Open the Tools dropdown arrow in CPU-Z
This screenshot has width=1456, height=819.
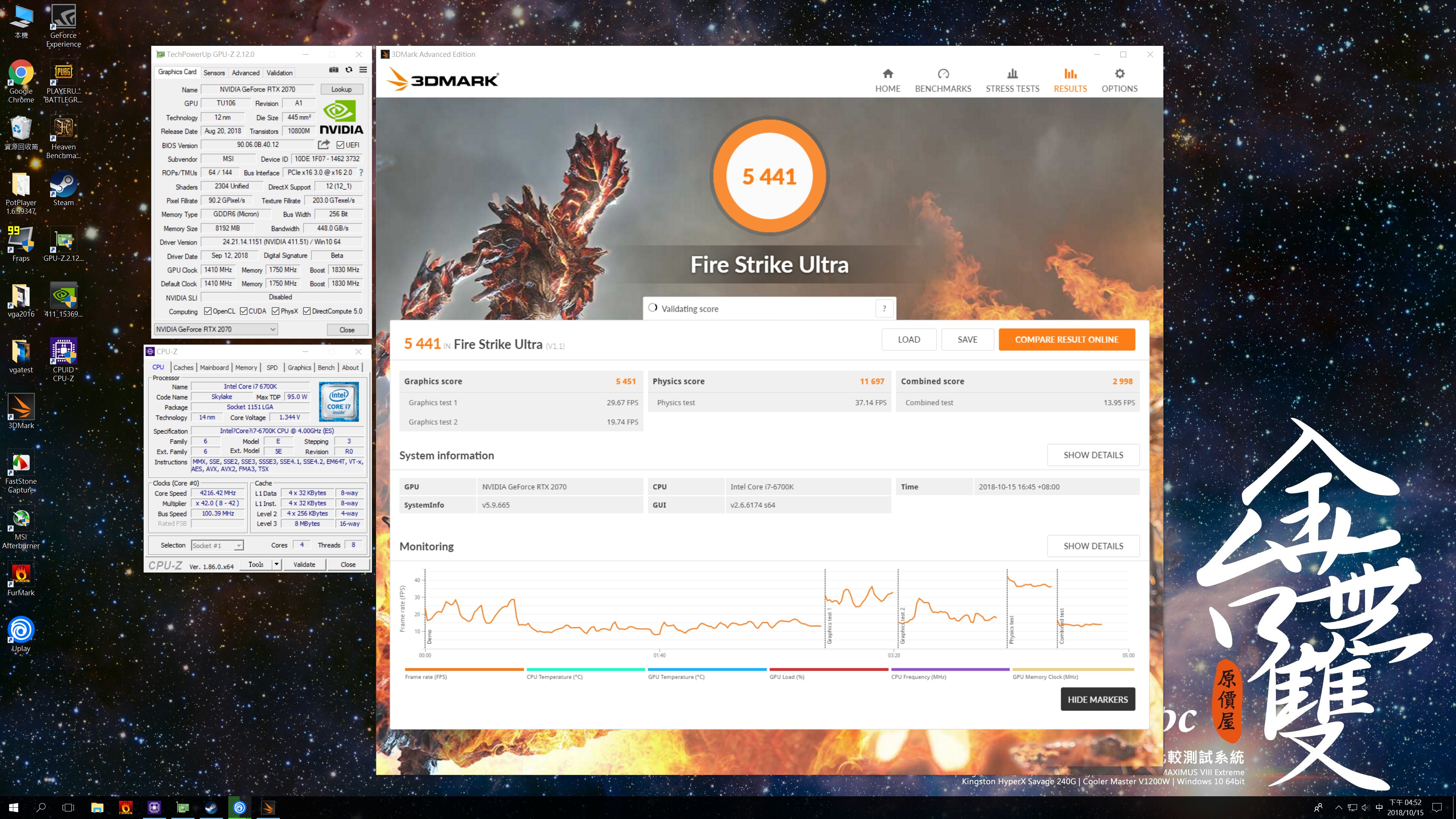(276, 564)
